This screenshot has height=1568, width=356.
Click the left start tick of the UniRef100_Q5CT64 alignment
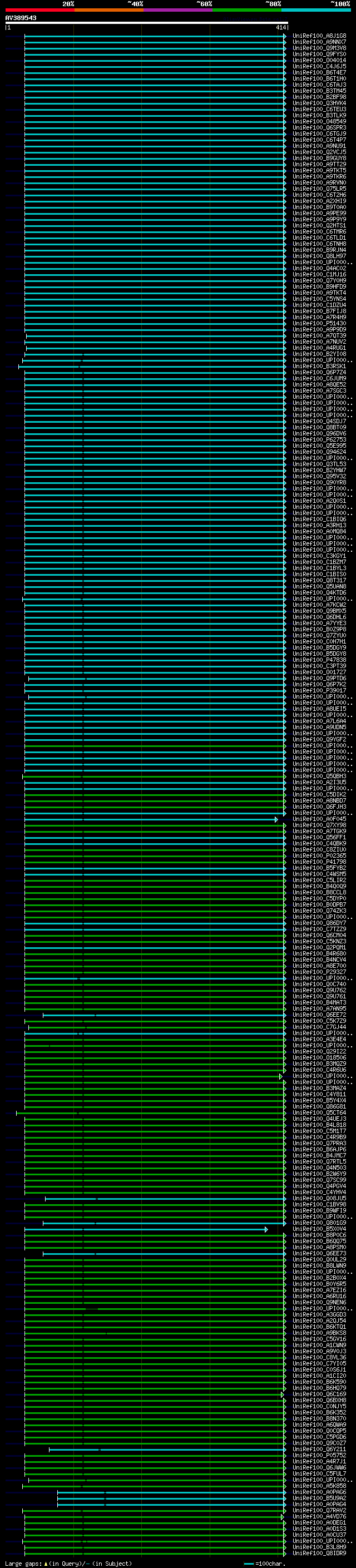point(17,1114)
